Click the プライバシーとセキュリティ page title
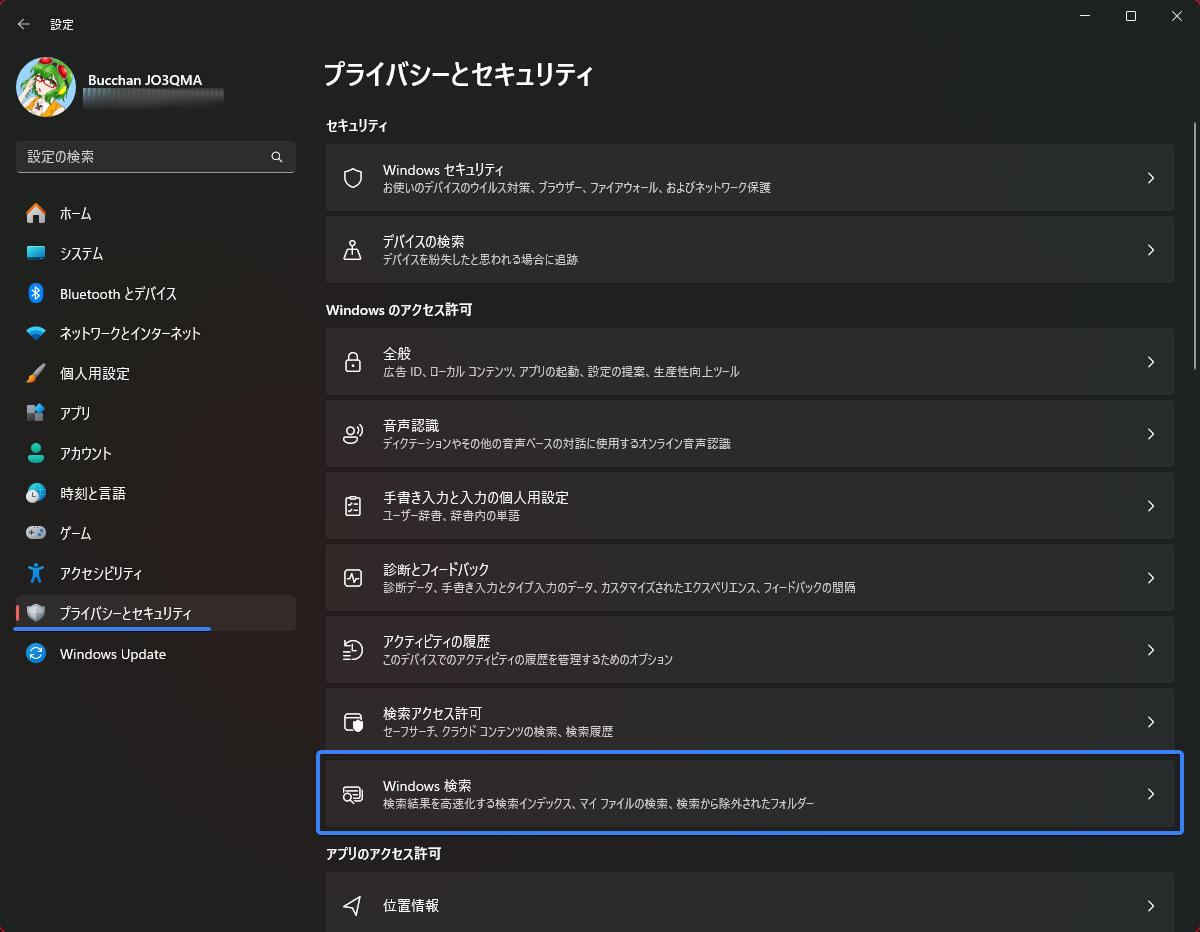This screenshot has height=932, width=1200. coord(459,75)
